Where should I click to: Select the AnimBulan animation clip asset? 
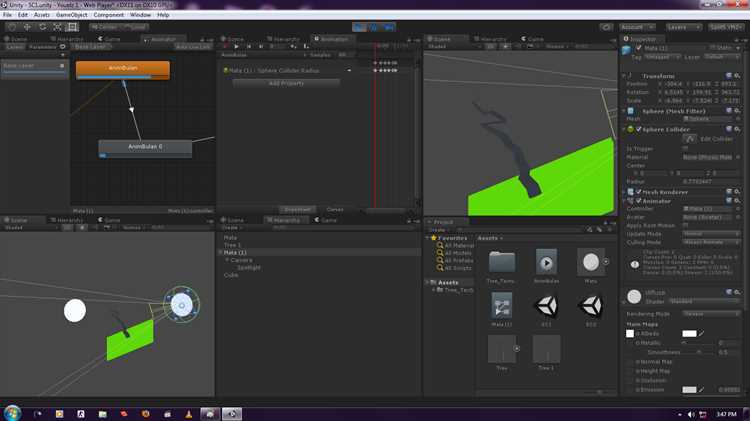click(546, 262)
